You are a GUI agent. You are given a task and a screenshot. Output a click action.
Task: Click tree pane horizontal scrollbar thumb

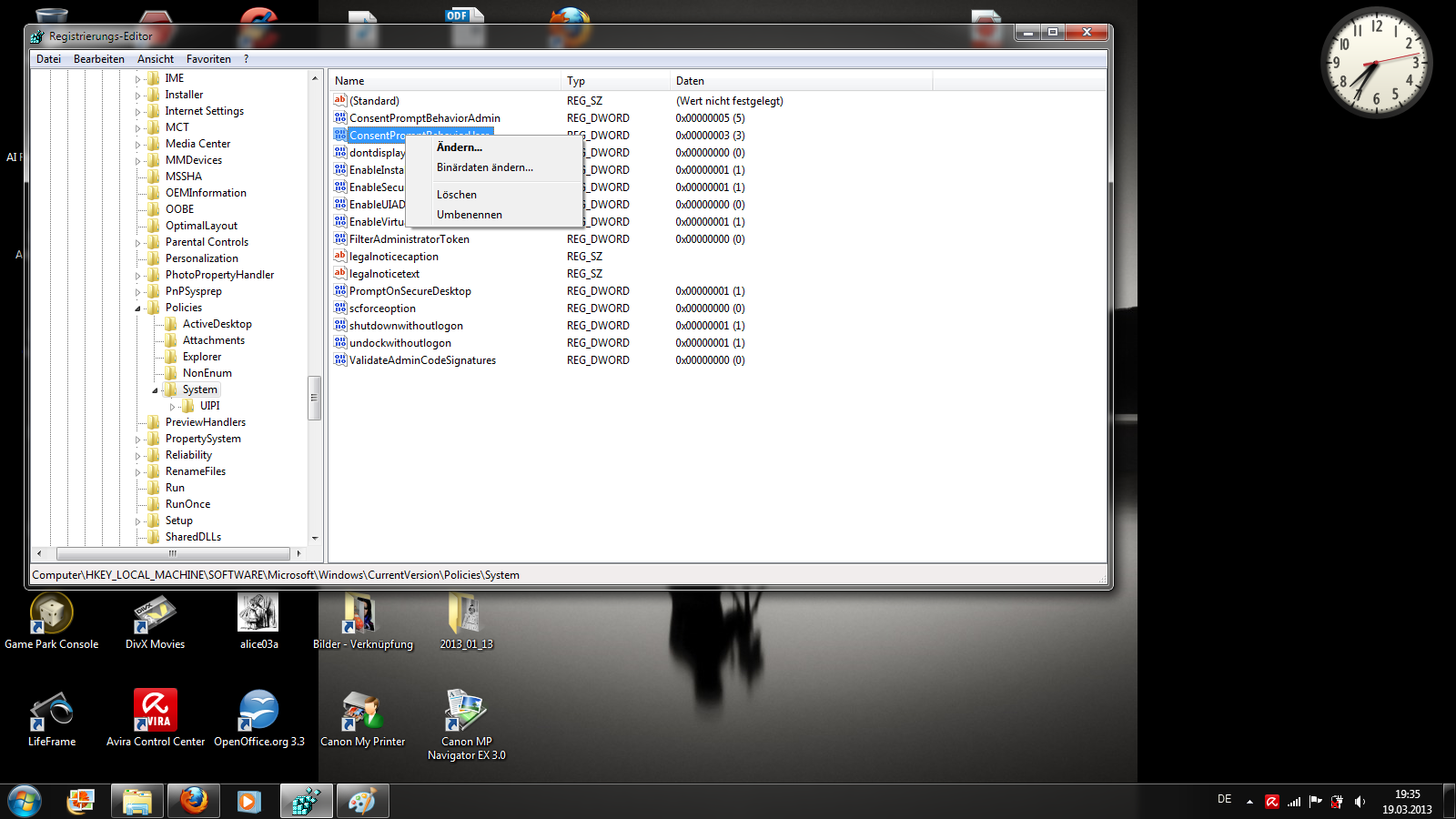[173, 553]
